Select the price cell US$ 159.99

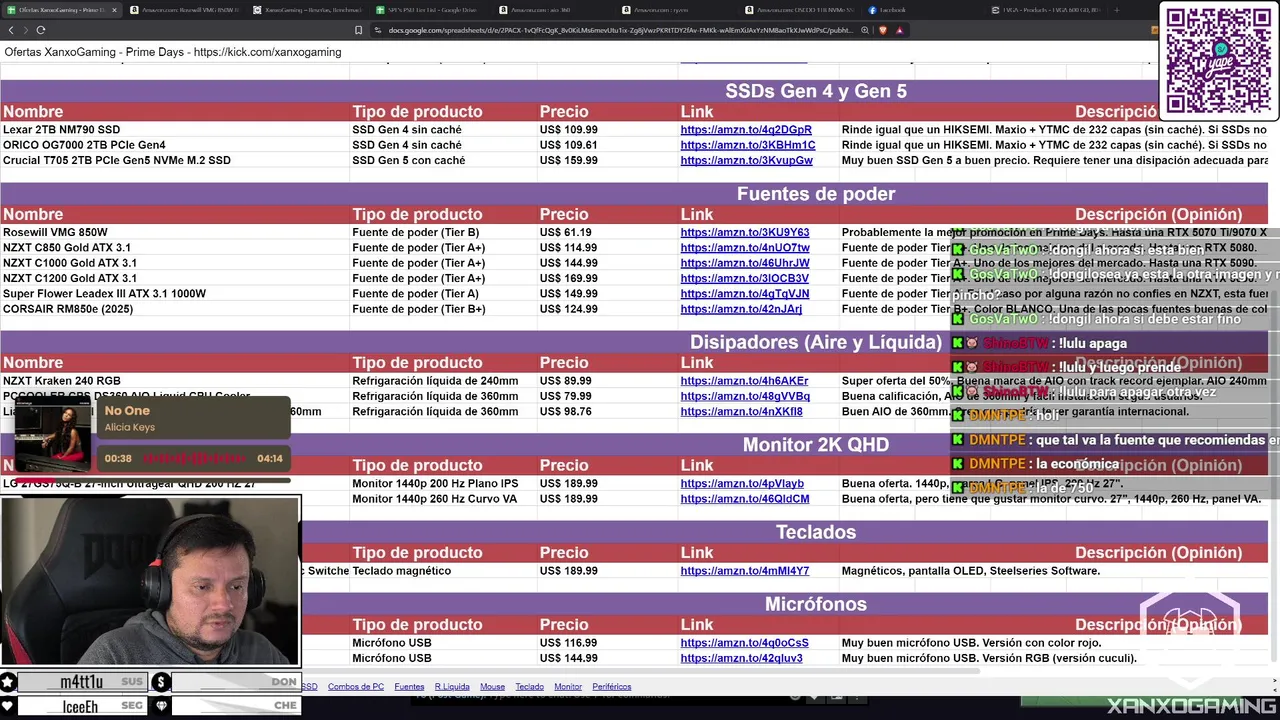pyautogui.click(x=569, y=160)
